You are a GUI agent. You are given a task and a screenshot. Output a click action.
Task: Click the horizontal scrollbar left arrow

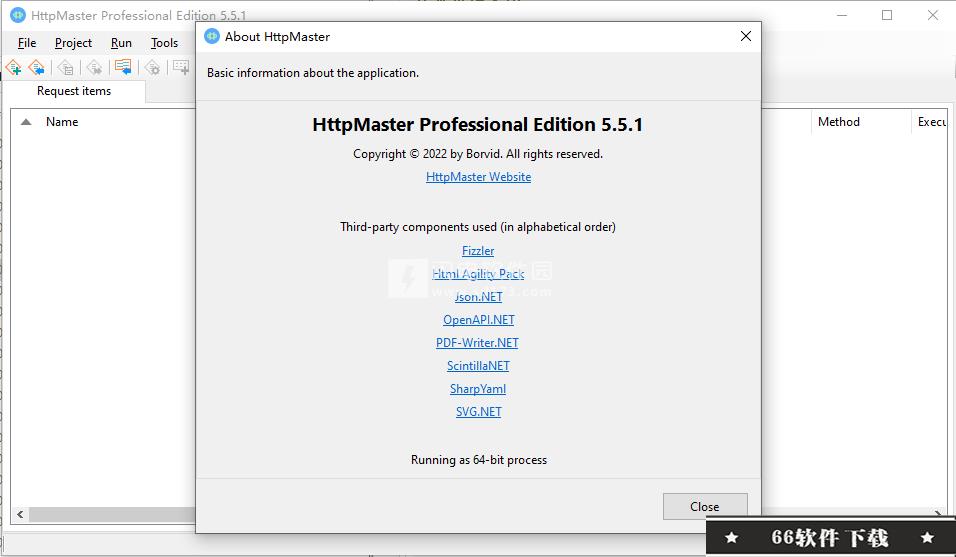20,514
